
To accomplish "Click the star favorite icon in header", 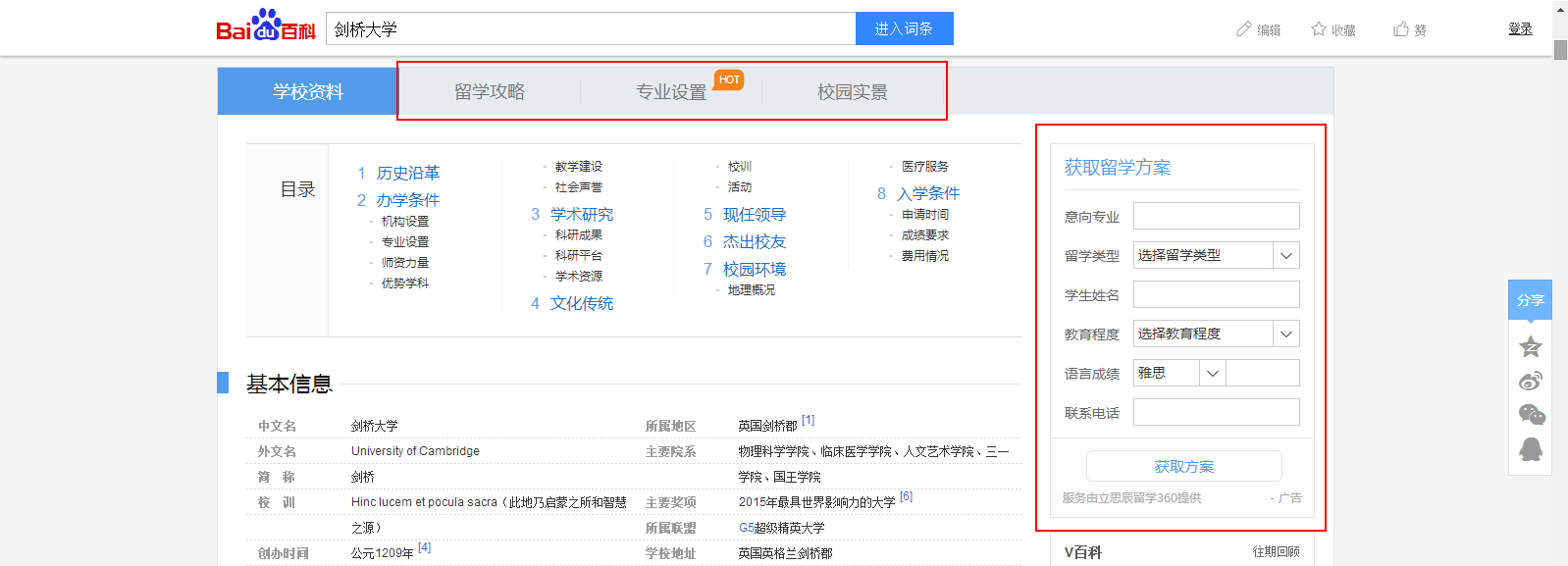I will pos(1319,29).
